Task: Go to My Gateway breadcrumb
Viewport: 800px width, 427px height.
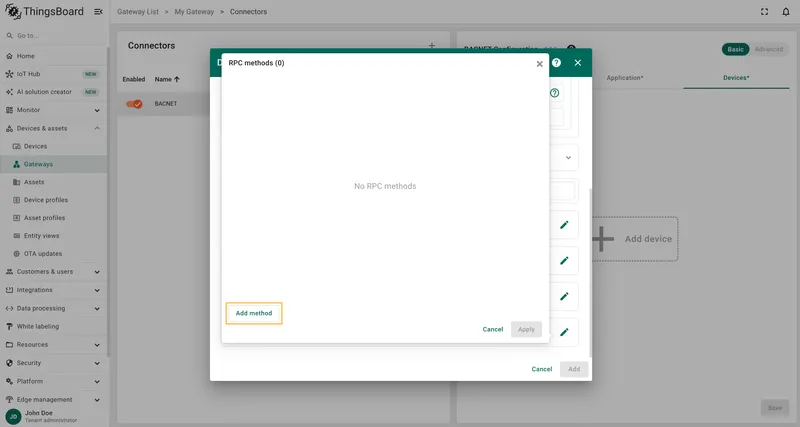Action: 194,12
